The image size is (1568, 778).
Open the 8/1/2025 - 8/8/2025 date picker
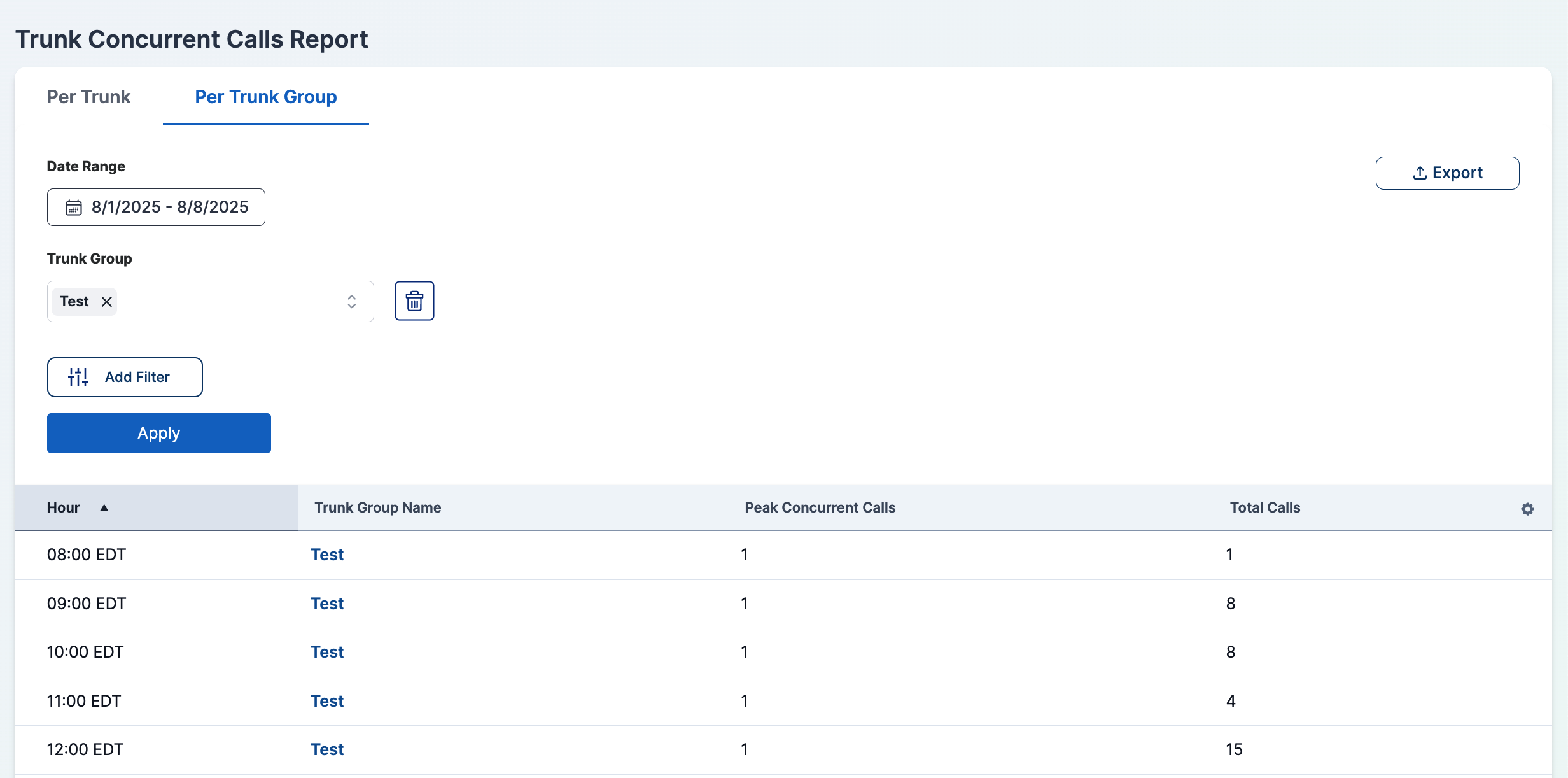169,208
